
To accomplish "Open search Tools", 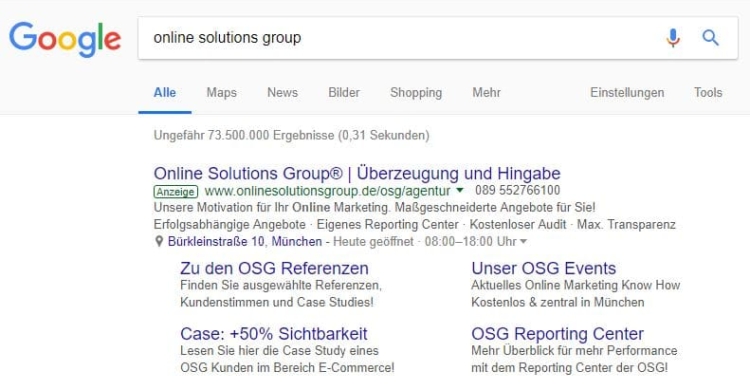I will pos(708,93).
